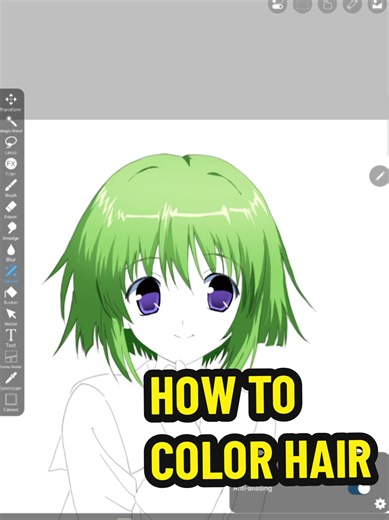Choose the Bucket fill tool

tap(11, 295)
